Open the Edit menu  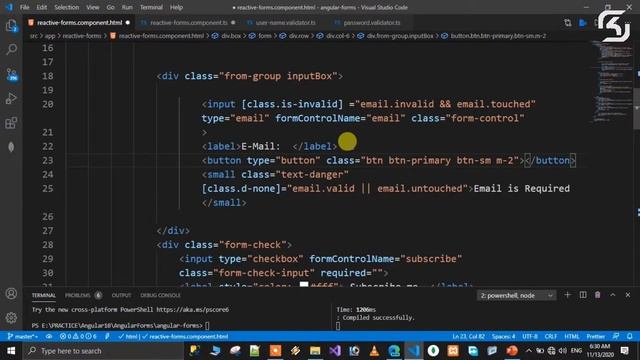pyautogui.click(x=42, y=7)
